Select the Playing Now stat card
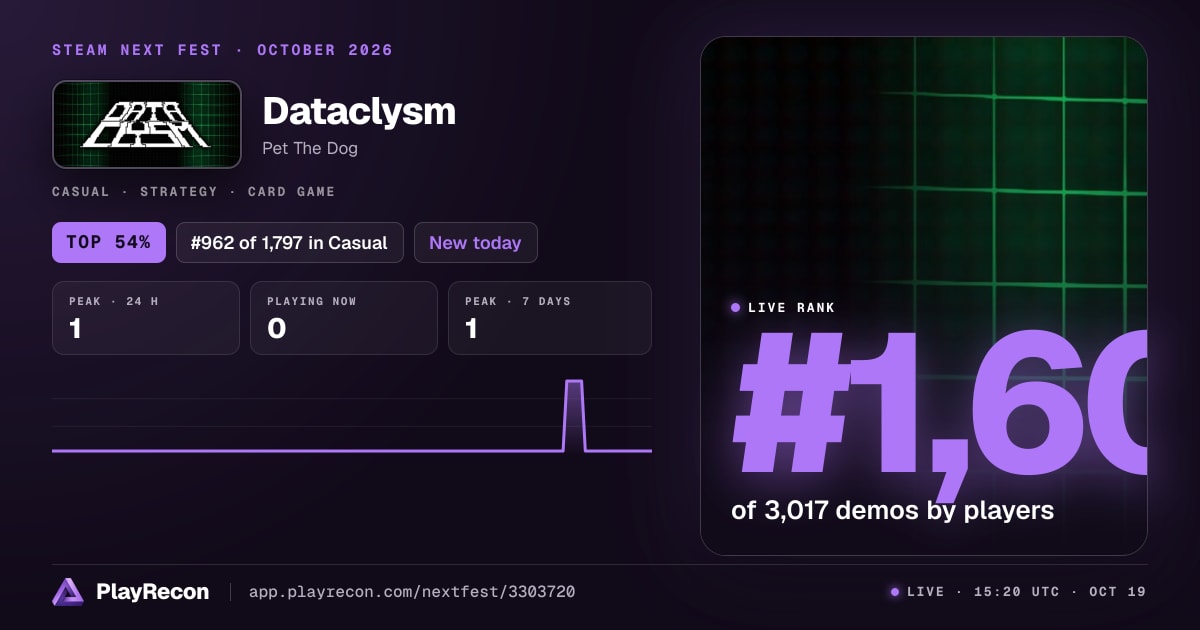Image resolution: width=1200 pixels, height=630 pixels. click(x=344, y=318)
